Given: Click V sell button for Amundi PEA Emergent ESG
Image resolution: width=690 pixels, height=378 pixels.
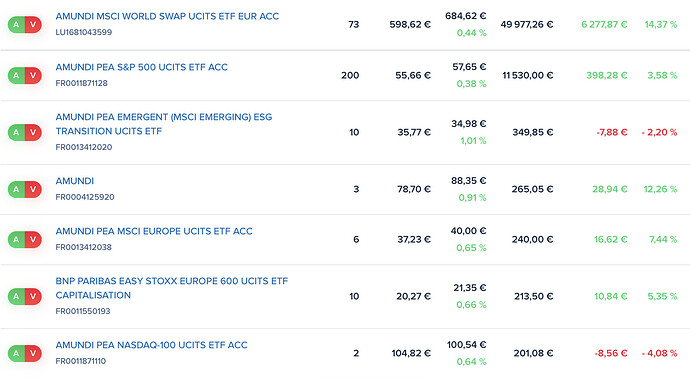Looking at the screenshot, I should click(33, 132).
